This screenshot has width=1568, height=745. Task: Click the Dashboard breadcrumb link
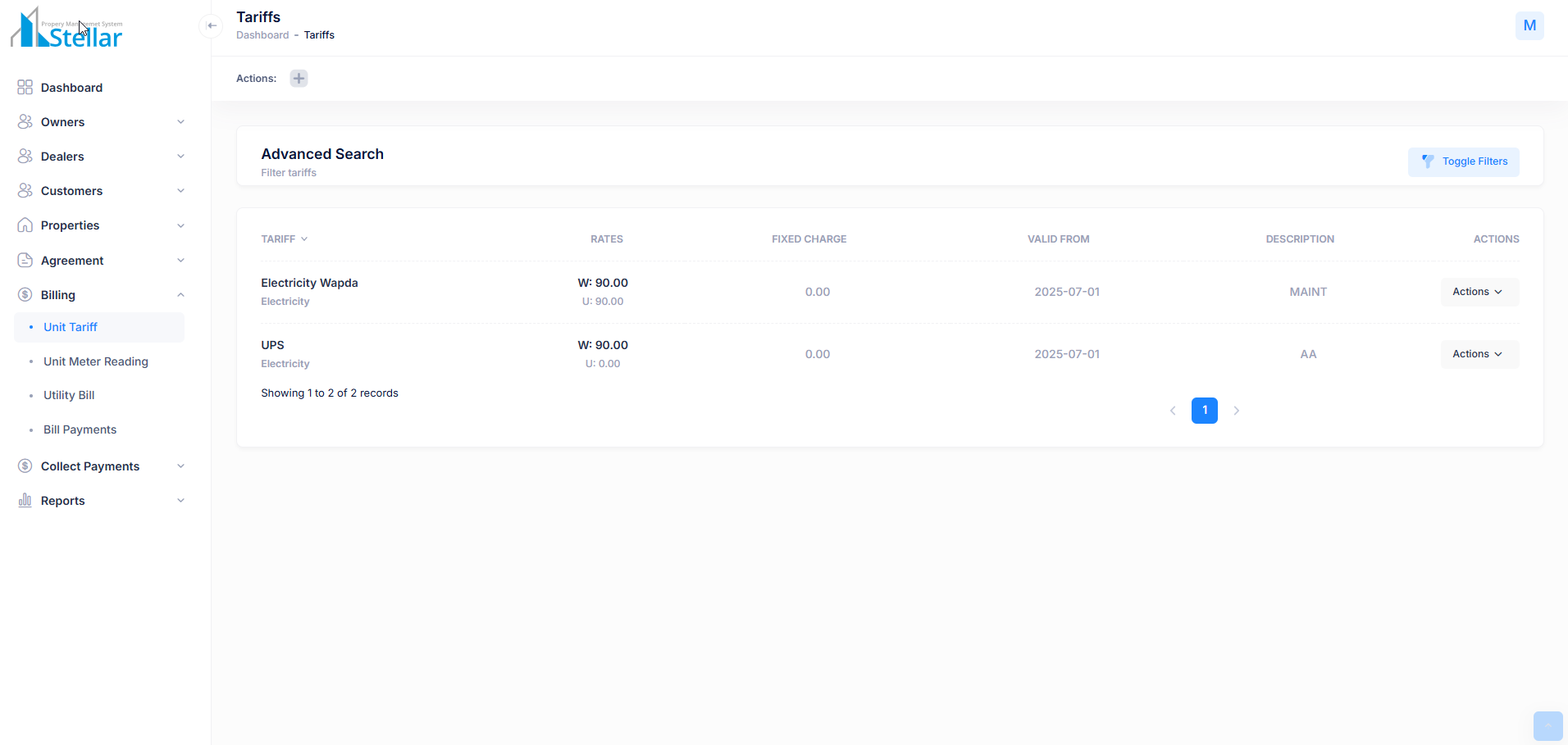pos(262,35)
